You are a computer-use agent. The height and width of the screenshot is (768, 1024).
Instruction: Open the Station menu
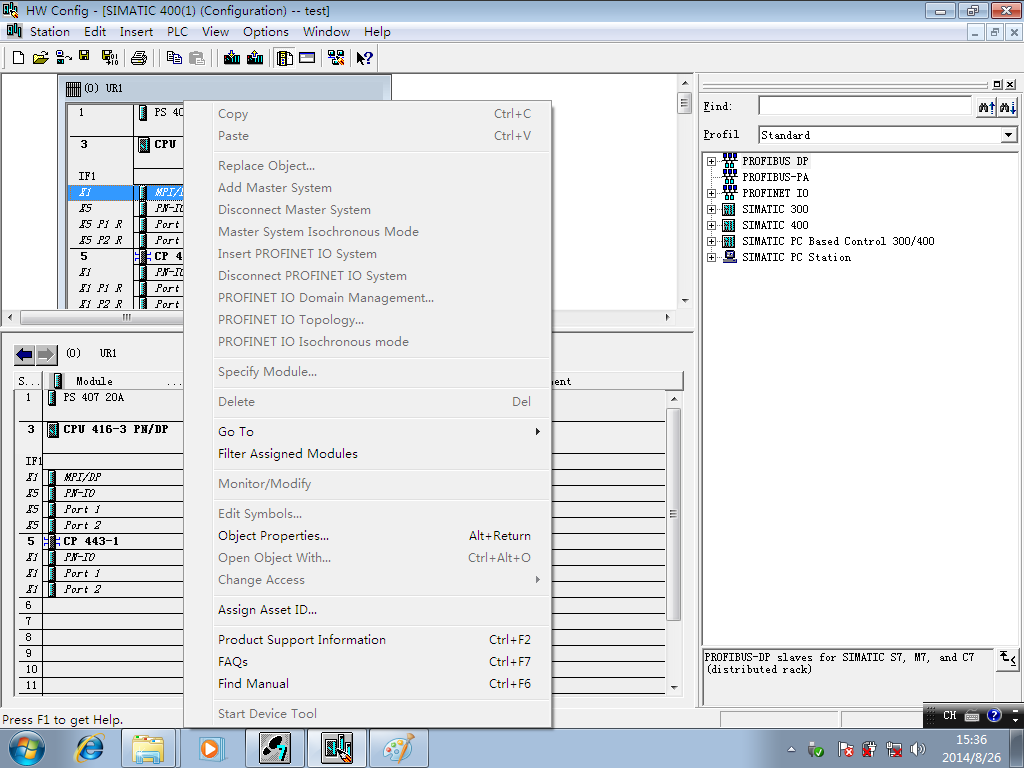50,31
